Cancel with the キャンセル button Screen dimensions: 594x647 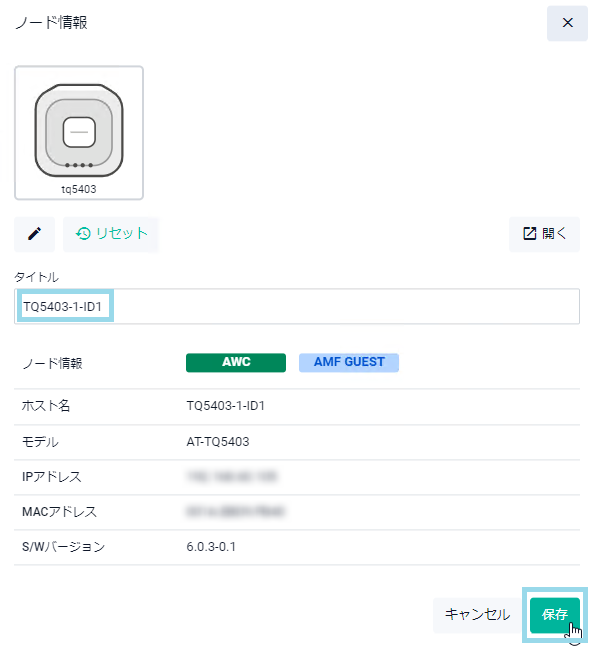point(477,615)
